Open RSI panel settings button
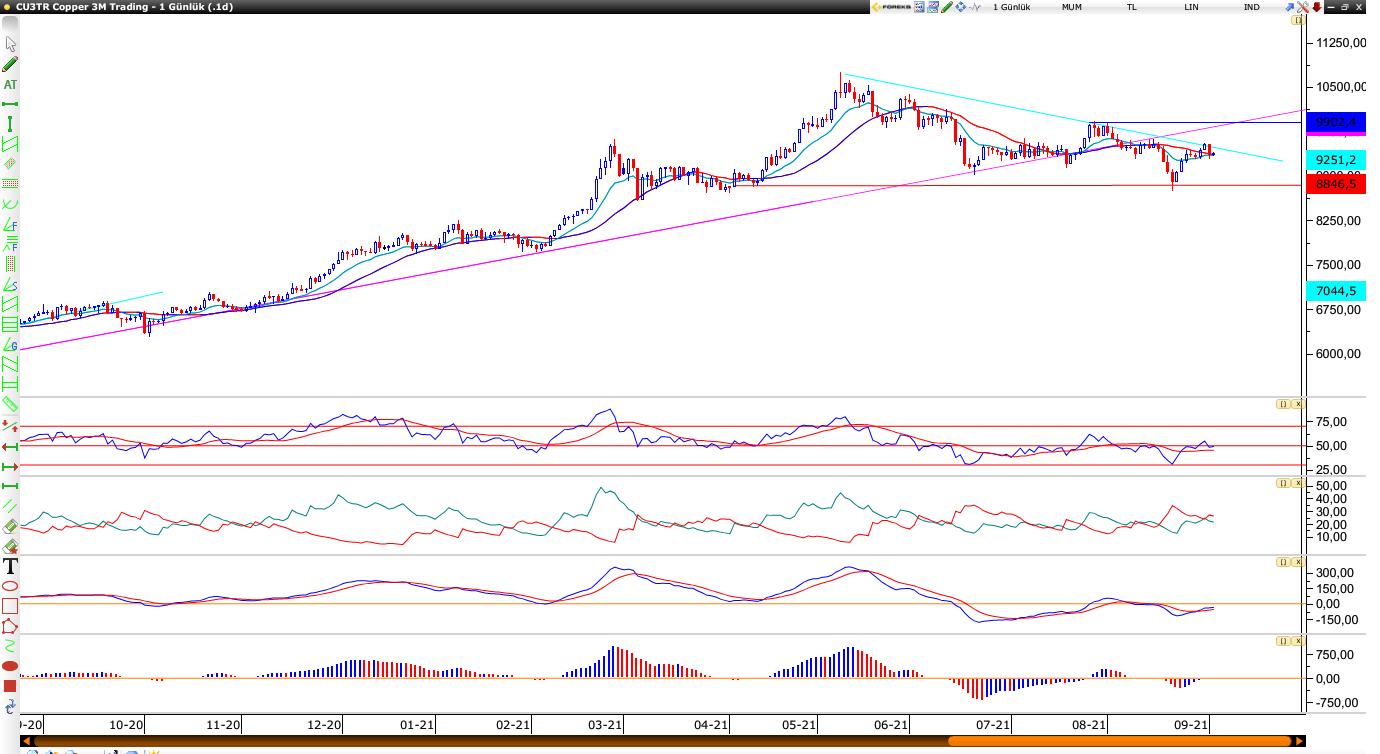The image size is (1380, 754). (1282, 404)
